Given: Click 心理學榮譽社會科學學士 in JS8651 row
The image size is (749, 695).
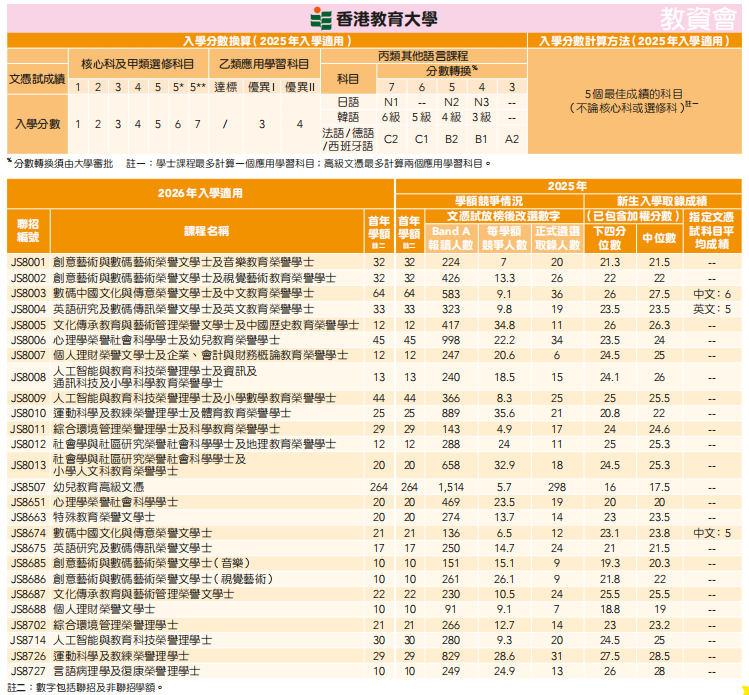Looking at the screenshot, I should click(115, 503).
